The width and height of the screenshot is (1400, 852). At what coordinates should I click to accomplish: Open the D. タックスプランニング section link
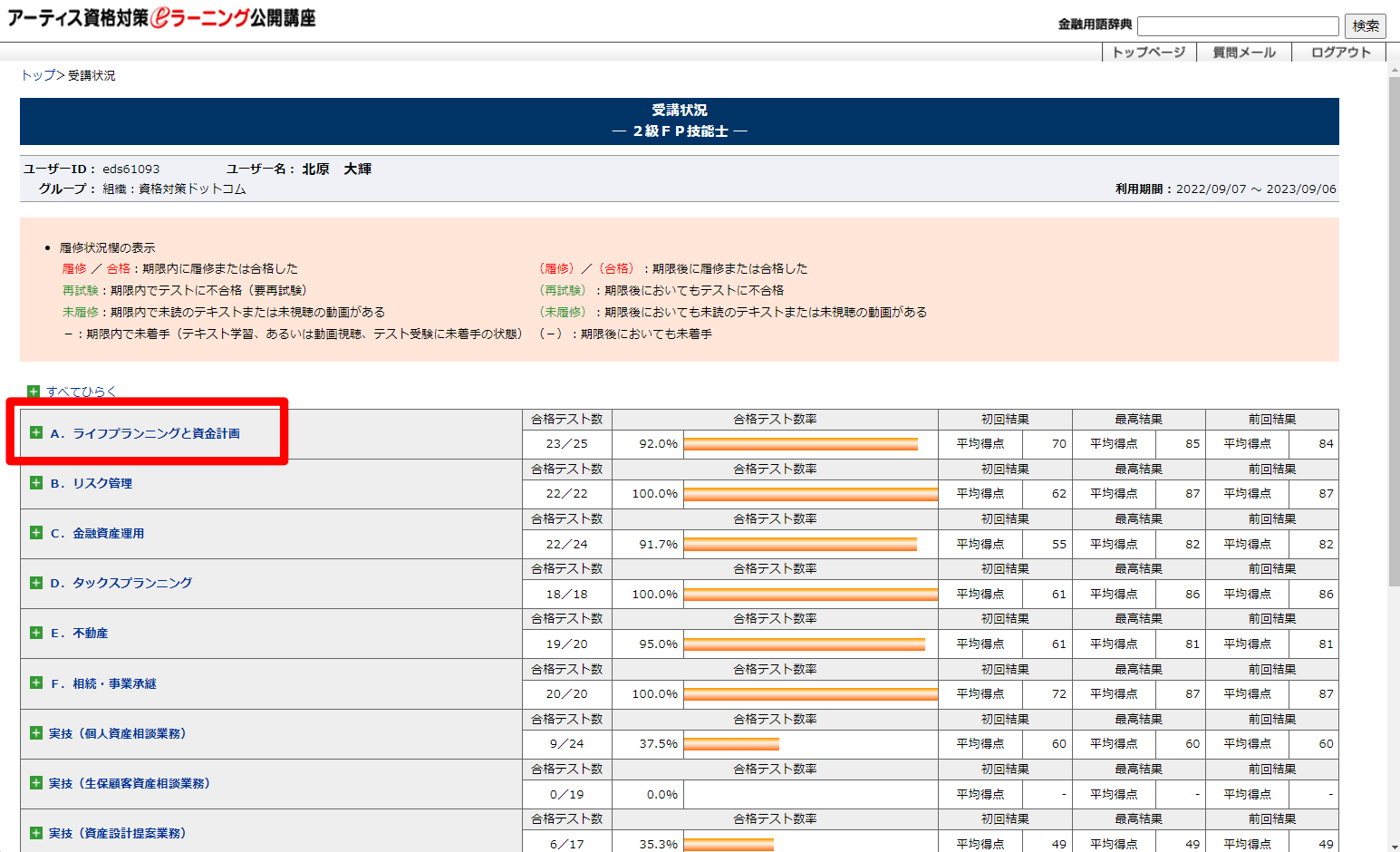(121, 583)
